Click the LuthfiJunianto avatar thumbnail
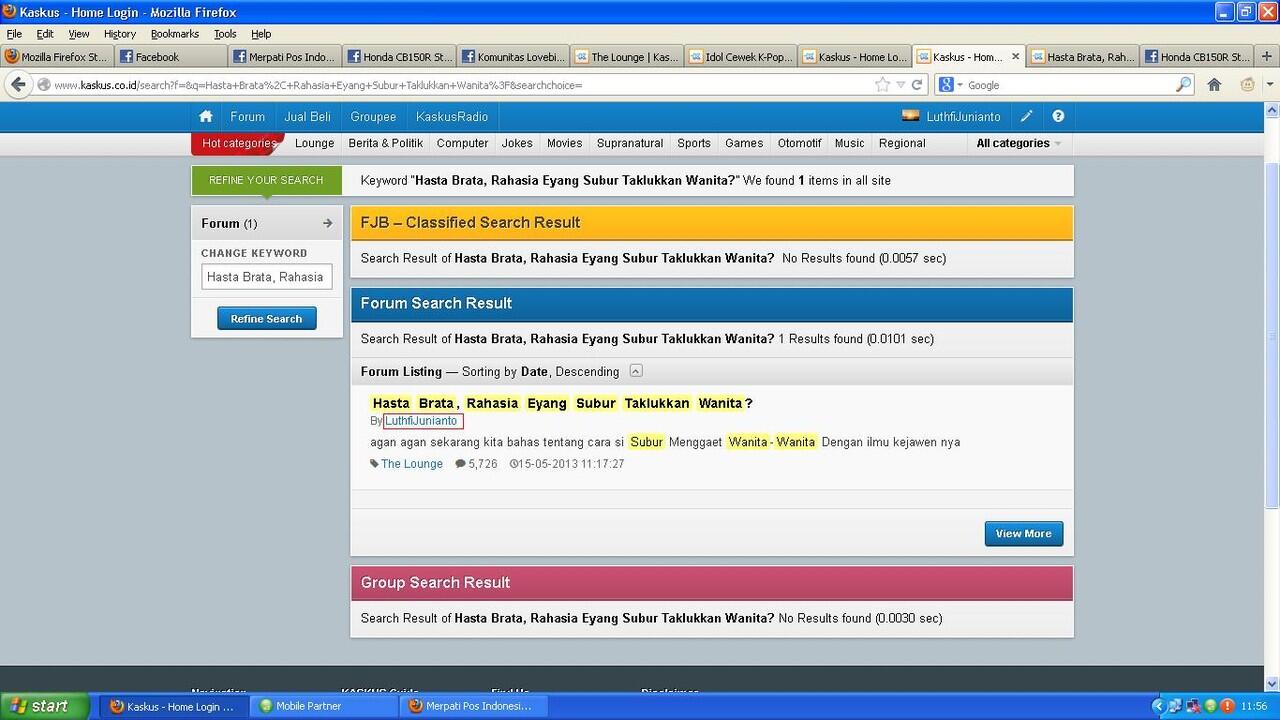 911,116
